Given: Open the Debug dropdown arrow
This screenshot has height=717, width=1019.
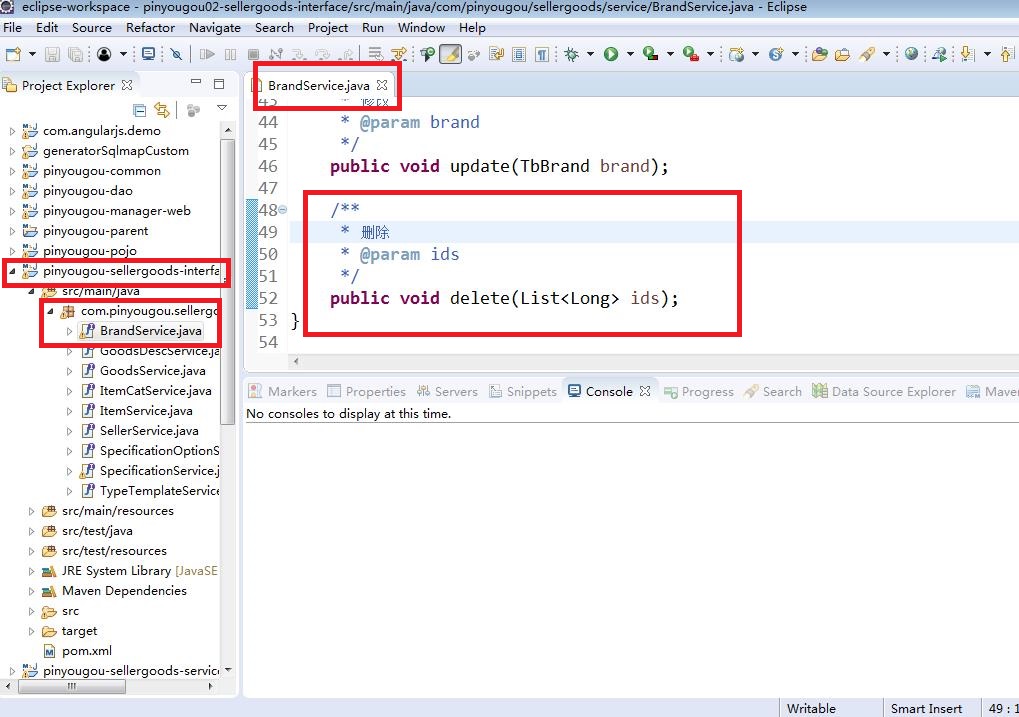Looking at the screenshot, I should tap(590, 55).
